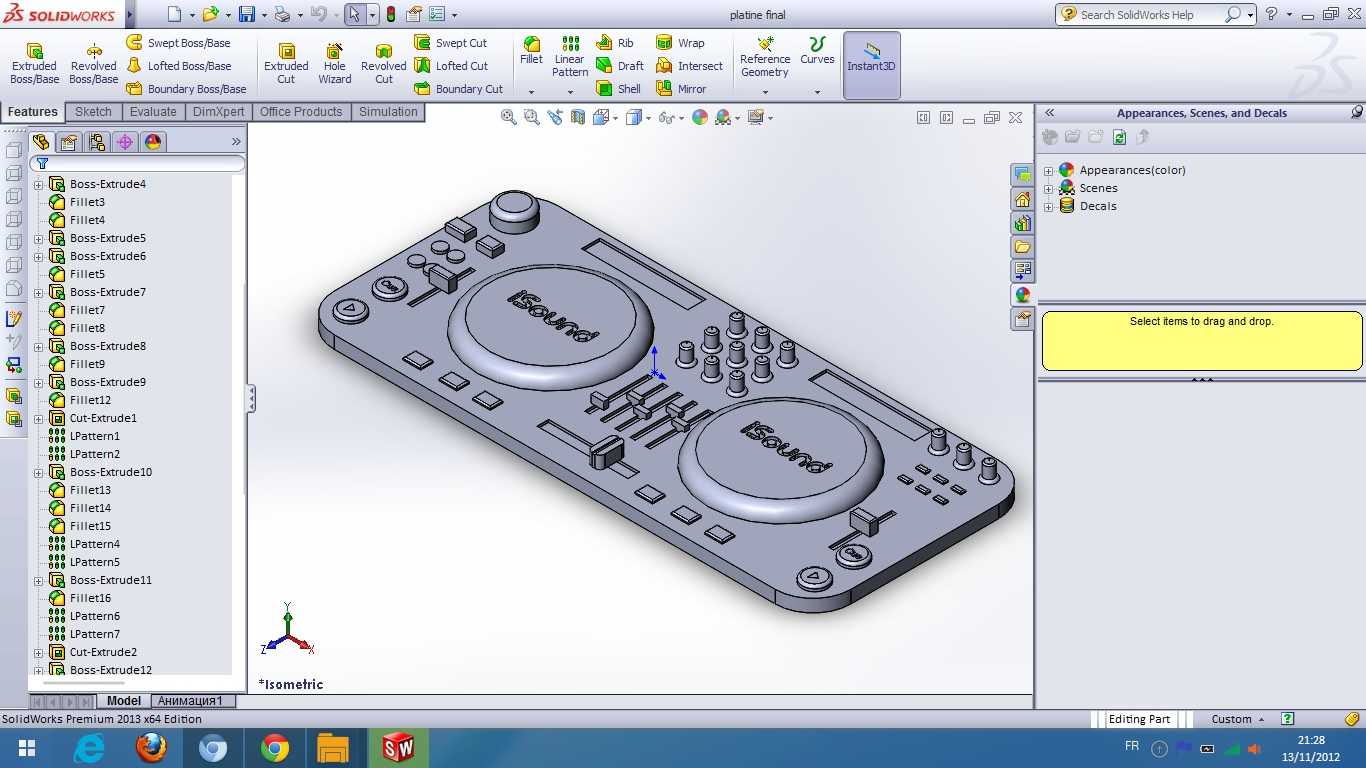Switch to the Sketch tab
Image resolution: width=1366 pixels, height=768 pixels.
94,112
